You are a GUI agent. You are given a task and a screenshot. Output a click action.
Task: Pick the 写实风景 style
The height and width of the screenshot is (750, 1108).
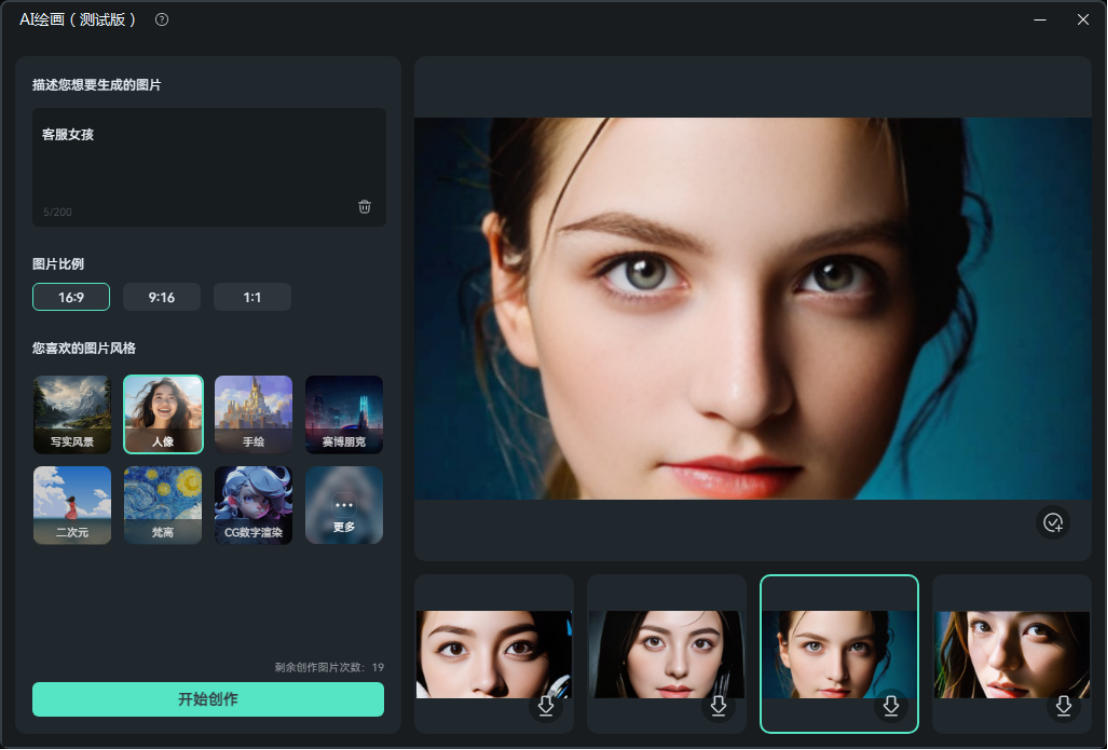pyautogui.click(x=72, y=415)
